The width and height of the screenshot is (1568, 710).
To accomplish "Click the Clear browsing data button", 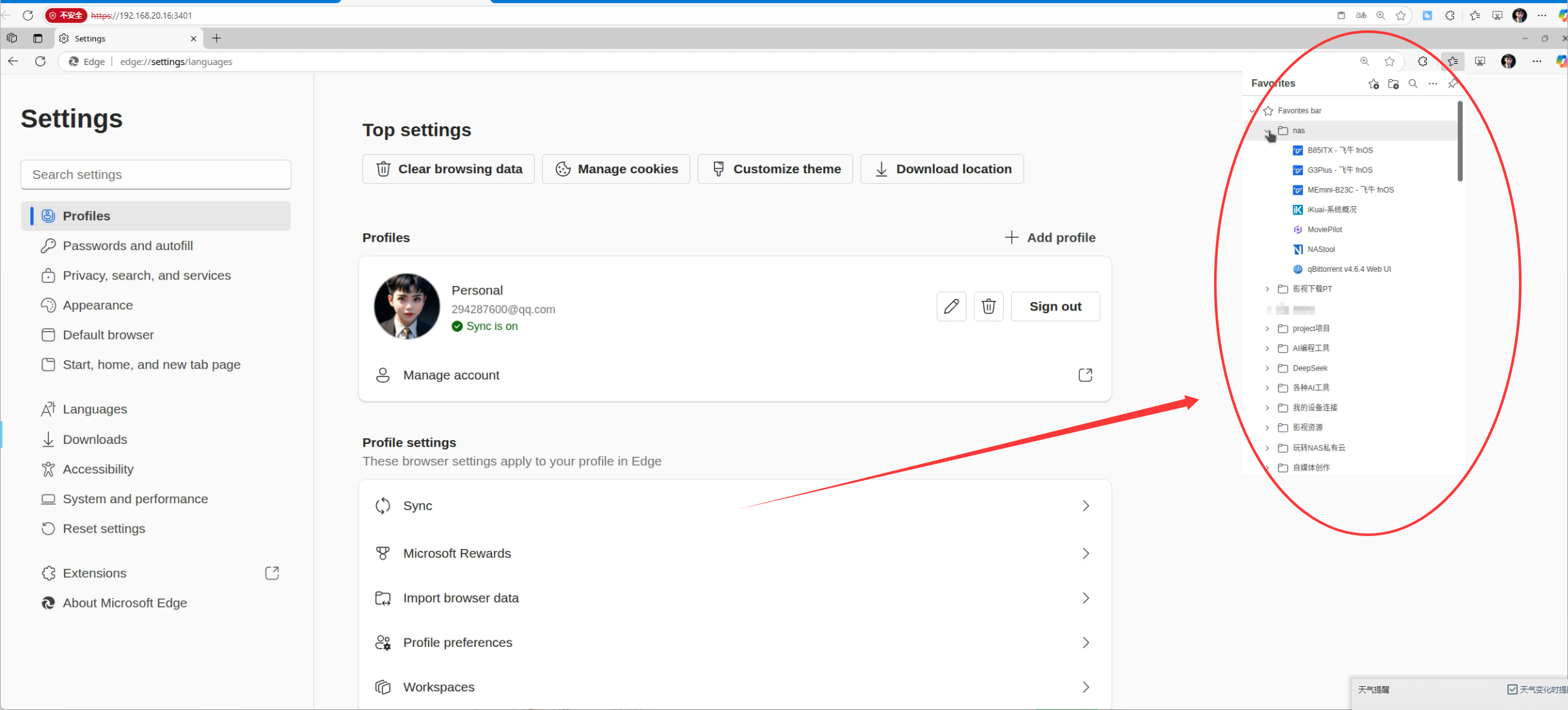I will tap(448, 169).
